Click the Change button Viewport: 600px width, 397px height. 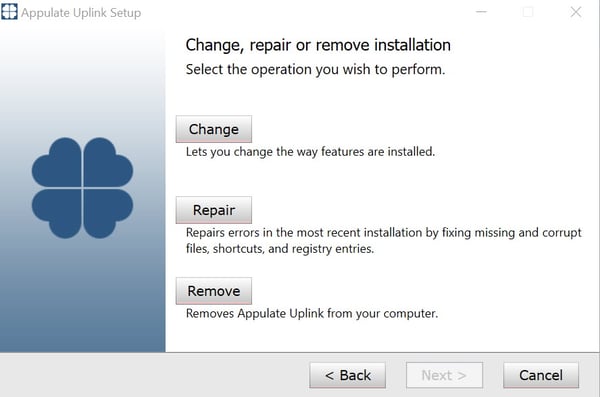tap(214, 129)
